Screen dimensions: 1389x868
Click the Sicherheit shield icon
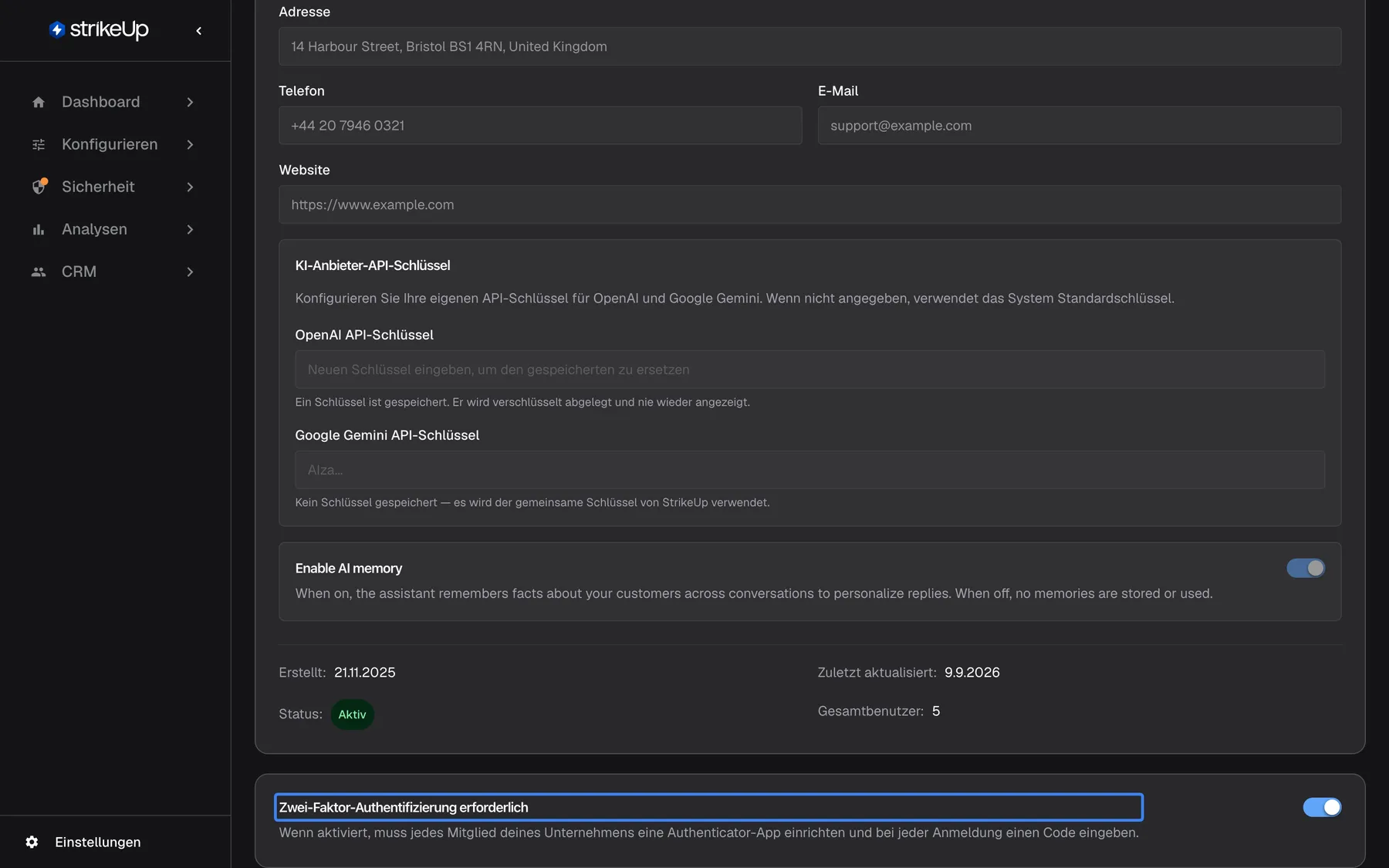click(39, 187)
